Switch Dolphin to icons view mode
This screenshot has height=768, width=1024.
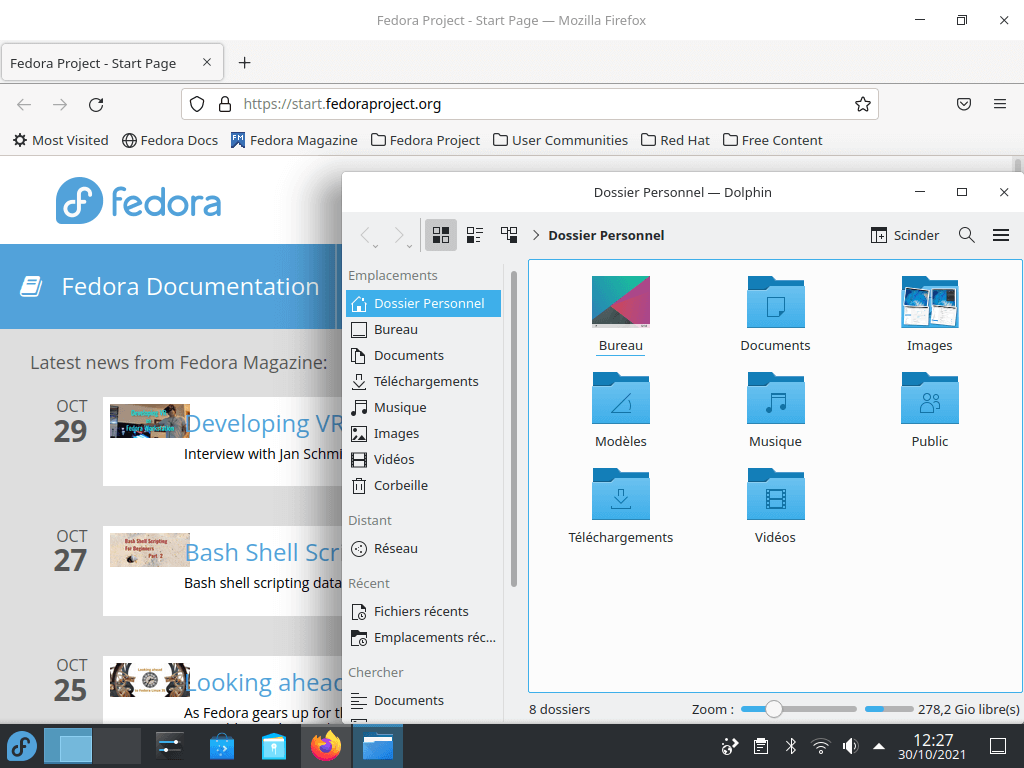(x=441, y=235)
